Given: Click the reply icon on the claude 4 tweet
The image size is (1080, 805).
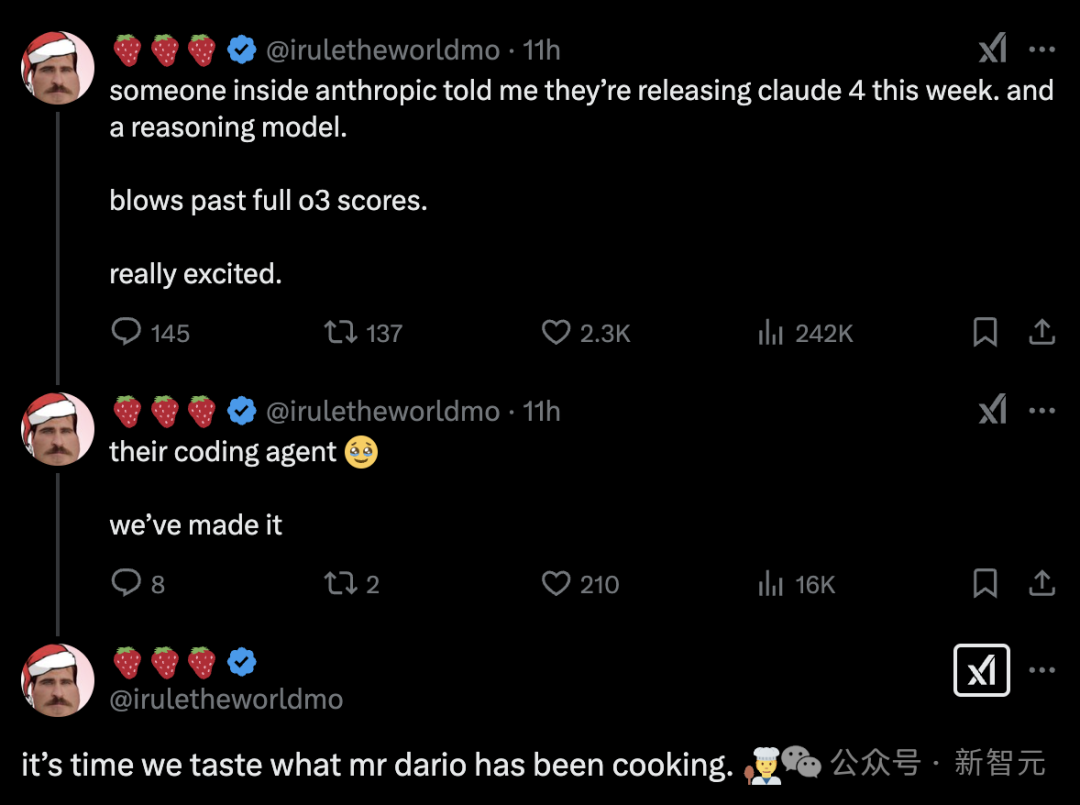Looking at the screenshot, I should click(x=126, y=332).
